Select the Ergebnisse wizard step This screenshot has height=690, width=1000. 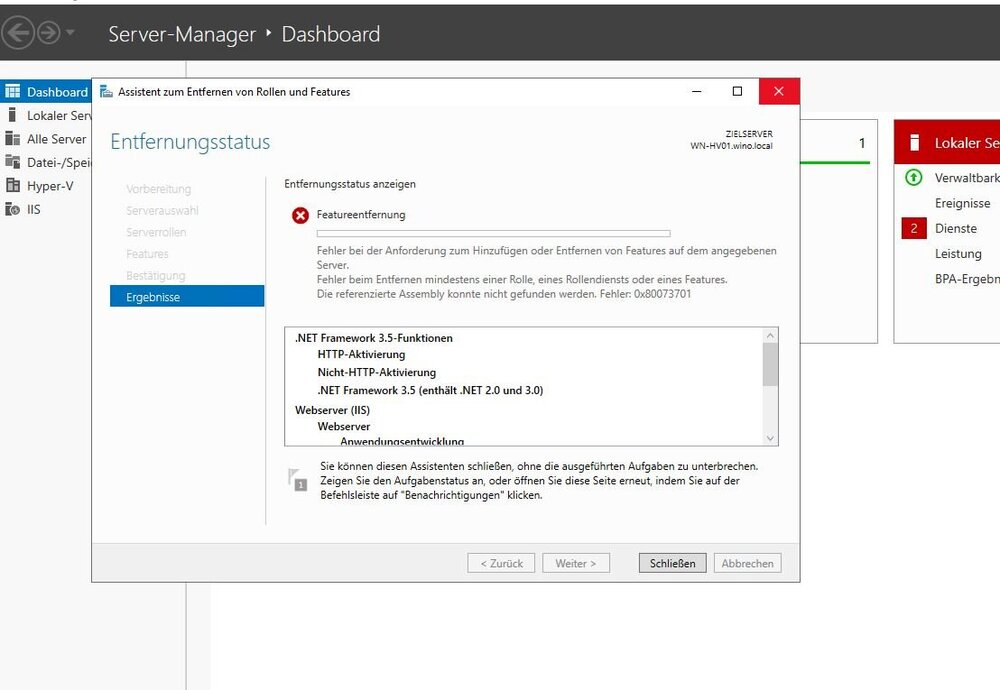(187, 297)
